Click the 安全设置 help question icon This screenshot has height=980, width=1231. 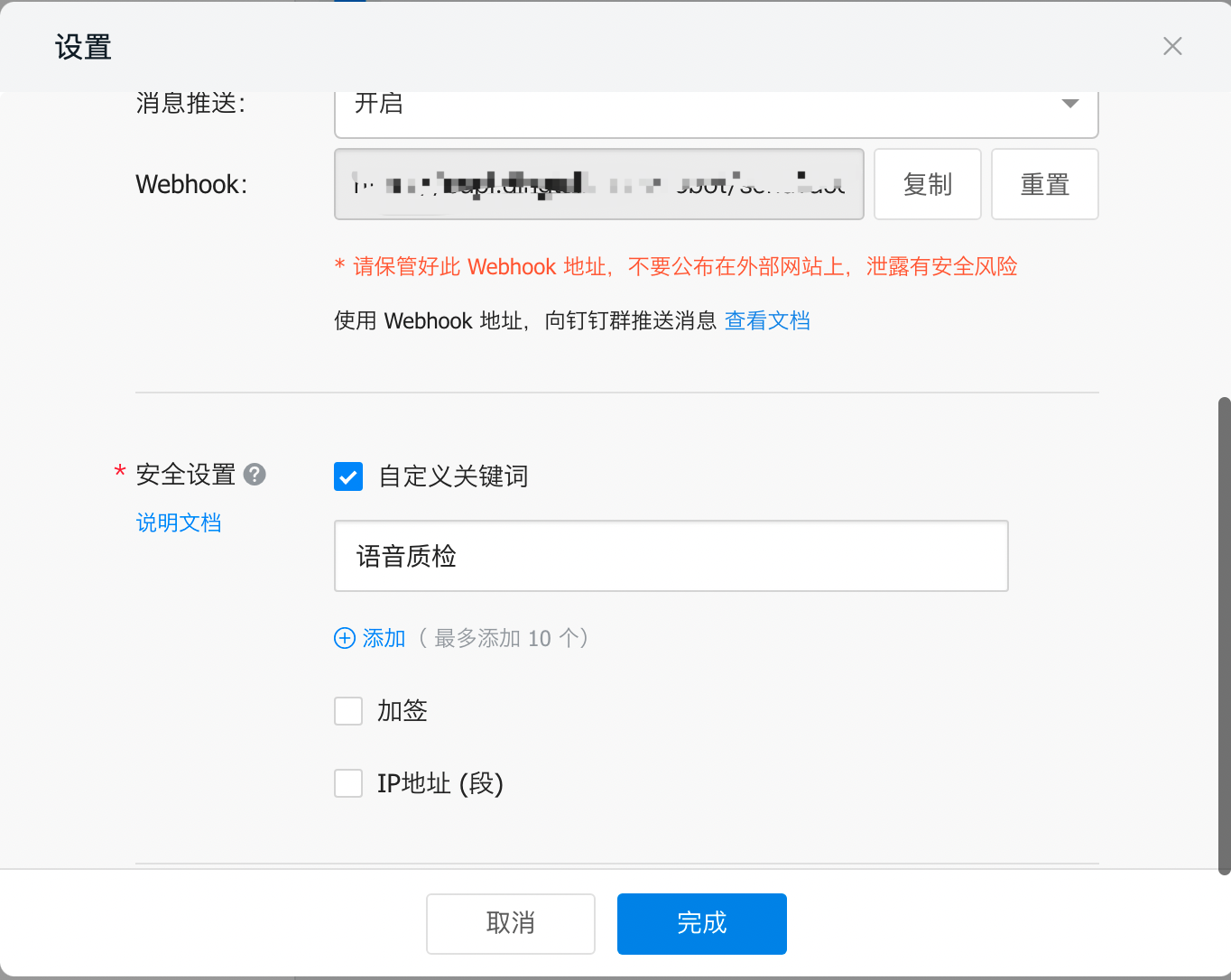coord(255,474)
